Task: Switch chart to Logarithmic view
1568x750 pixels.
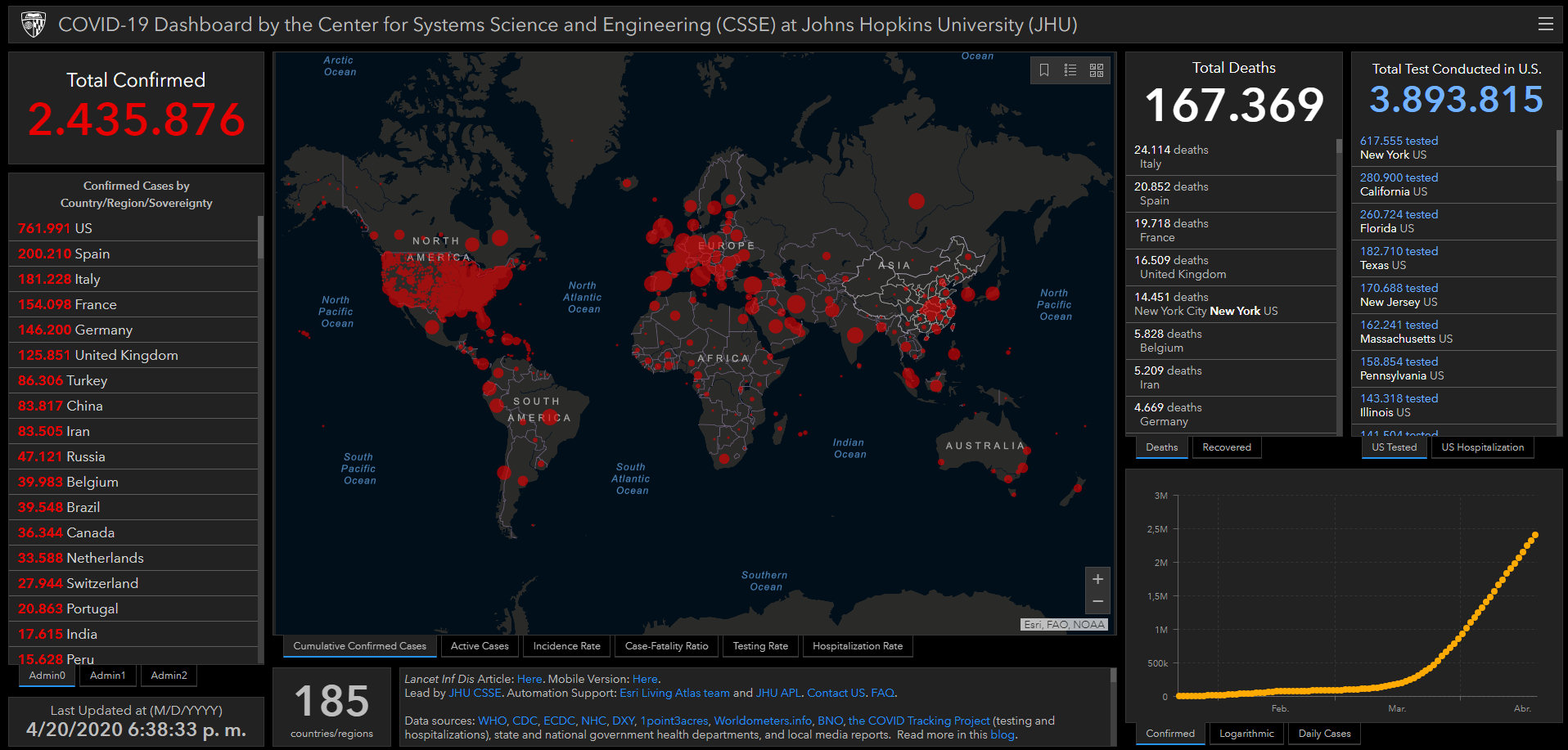Action: point(1246,734)
